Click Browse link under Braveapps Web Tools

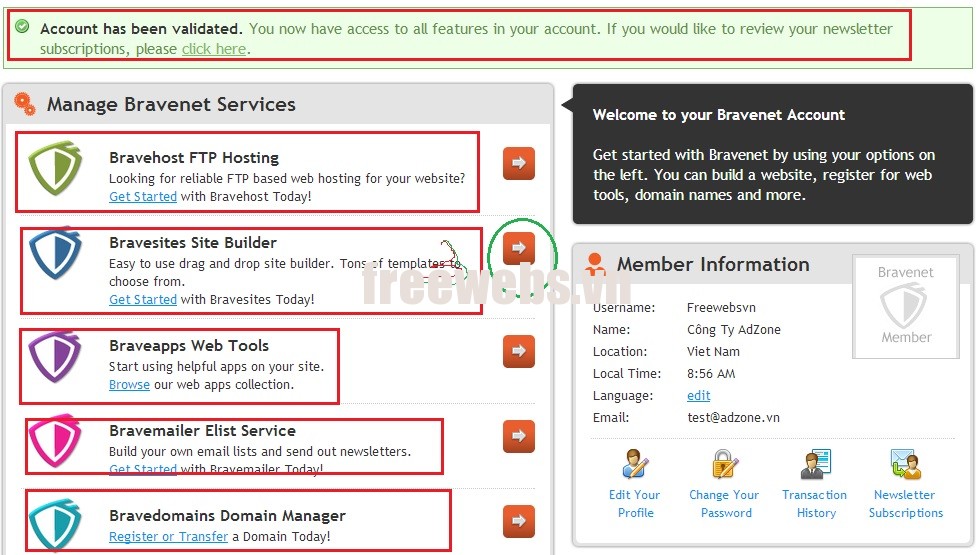pos(129,385)
